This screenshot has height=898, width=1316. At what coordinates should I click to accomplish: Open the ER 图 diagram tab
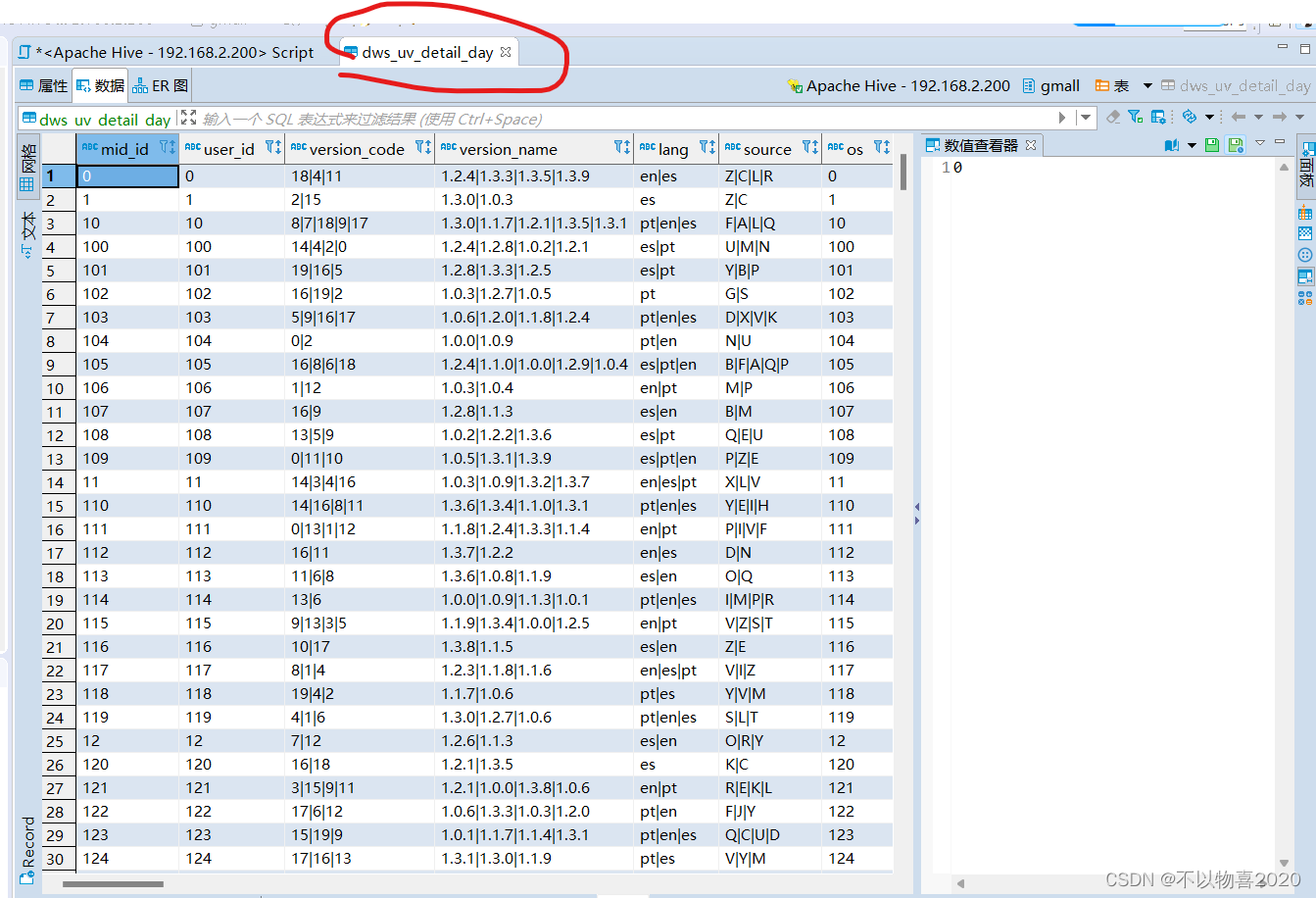pyautogui.click(x=162, y=85)
